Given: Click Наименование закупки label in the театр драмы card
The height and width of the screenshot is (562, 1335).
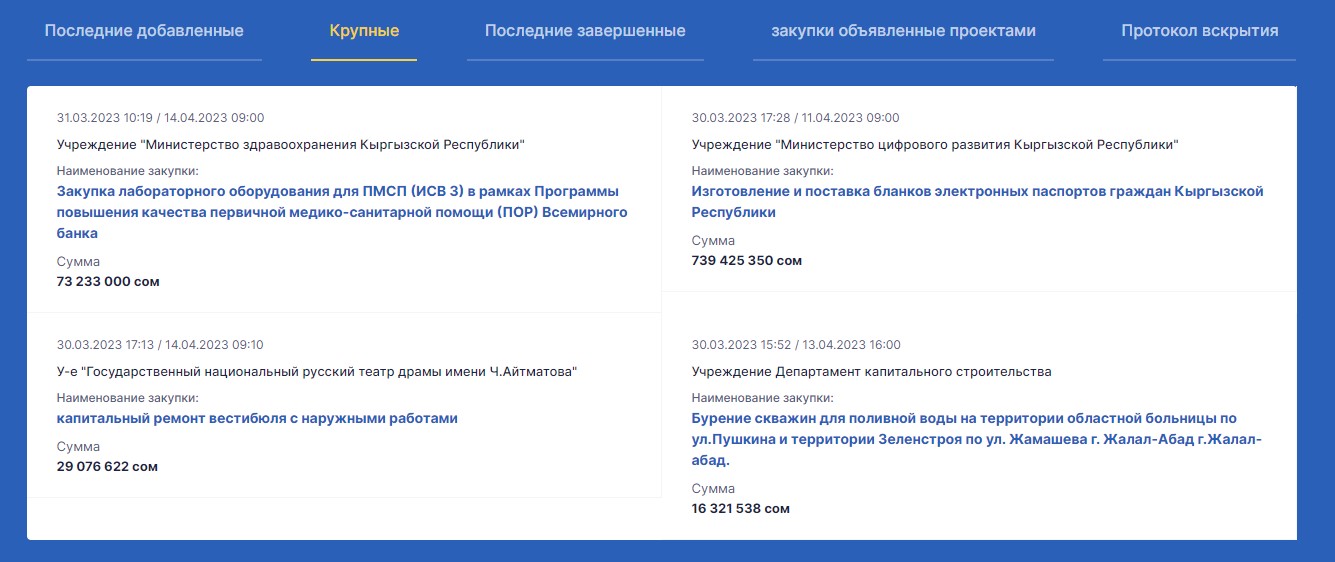Looking at the screenshot, I should coord(128,398).
